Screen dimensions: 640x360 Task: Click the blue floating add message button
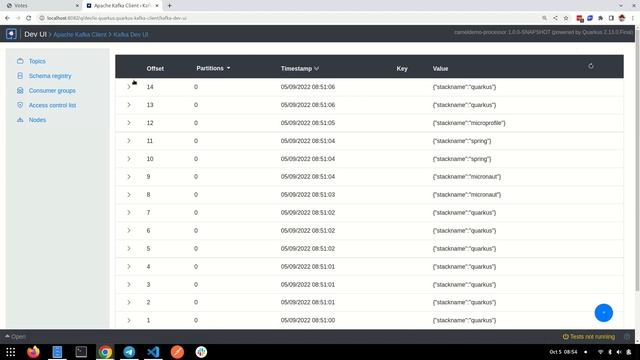[604, 313]
